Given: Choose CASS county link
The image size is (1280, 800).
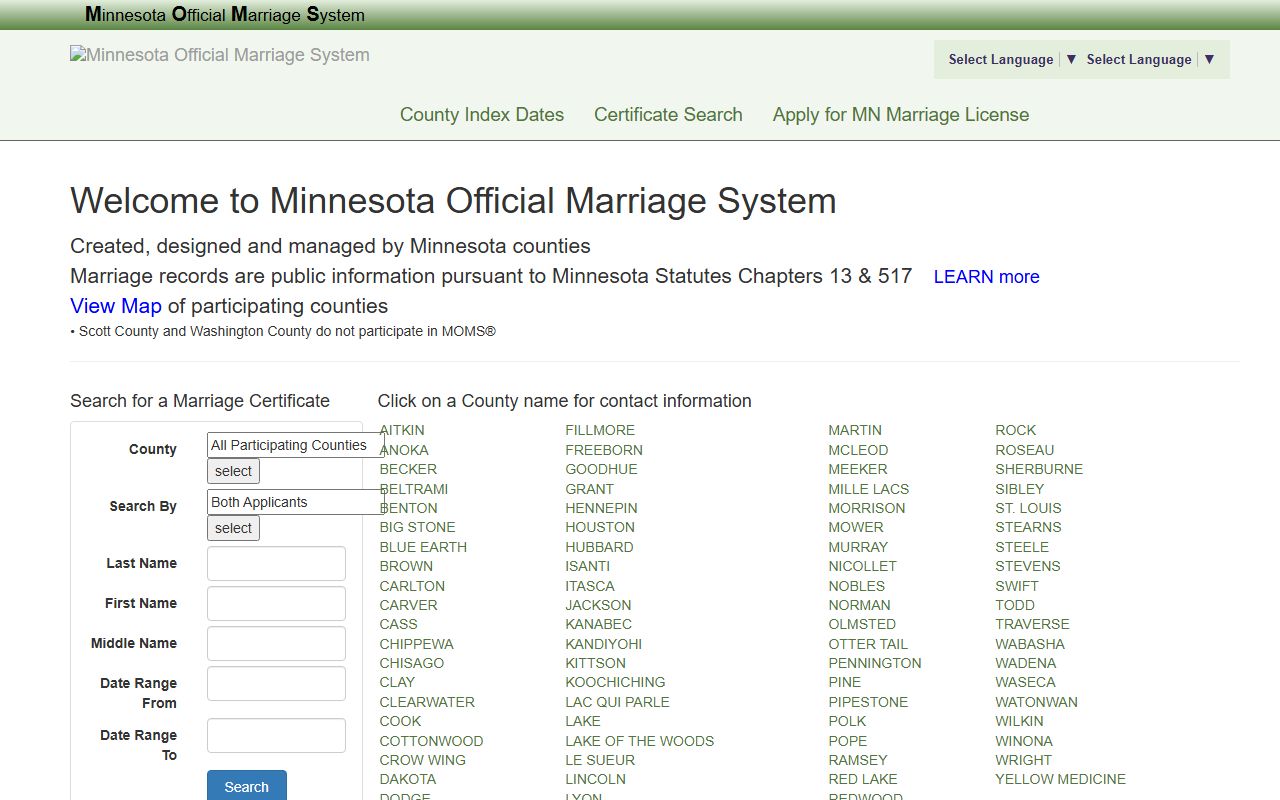Looking at the screenshot, I should click(398, 624).
